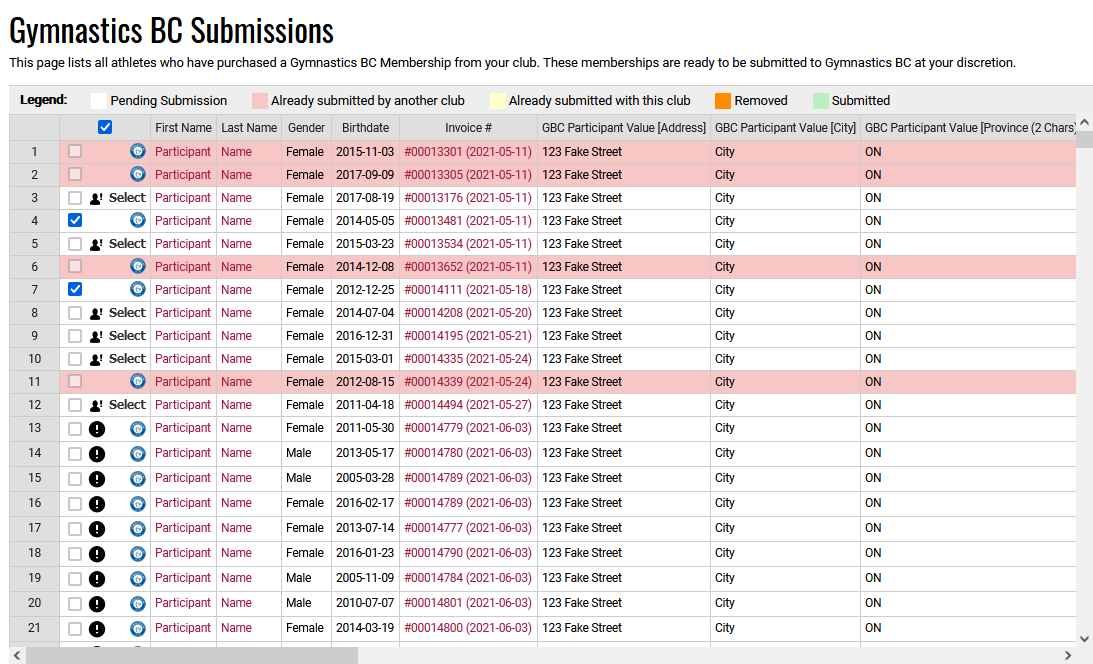Viewport: 1093px width, 664px height.
Task: Click the blue badge icon in row 11
Action: coord(138,382)
